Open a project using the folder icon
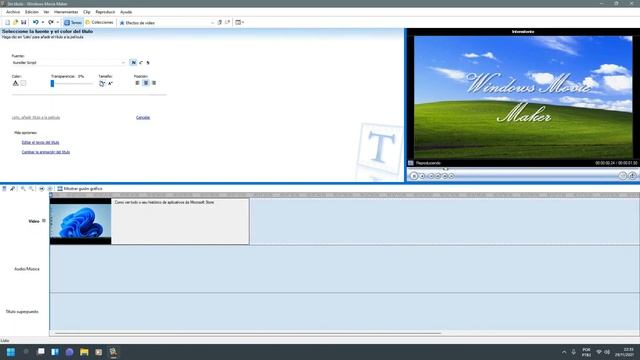Viewport: 640px width, 360px height. pyautogui.click(x=16, y=22)
